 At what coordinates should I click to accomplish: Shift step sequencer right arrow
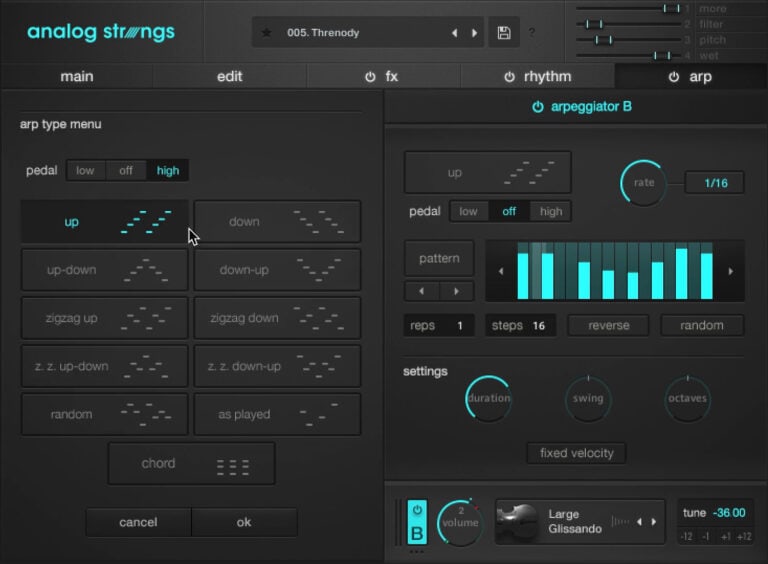tap(731, 271)
